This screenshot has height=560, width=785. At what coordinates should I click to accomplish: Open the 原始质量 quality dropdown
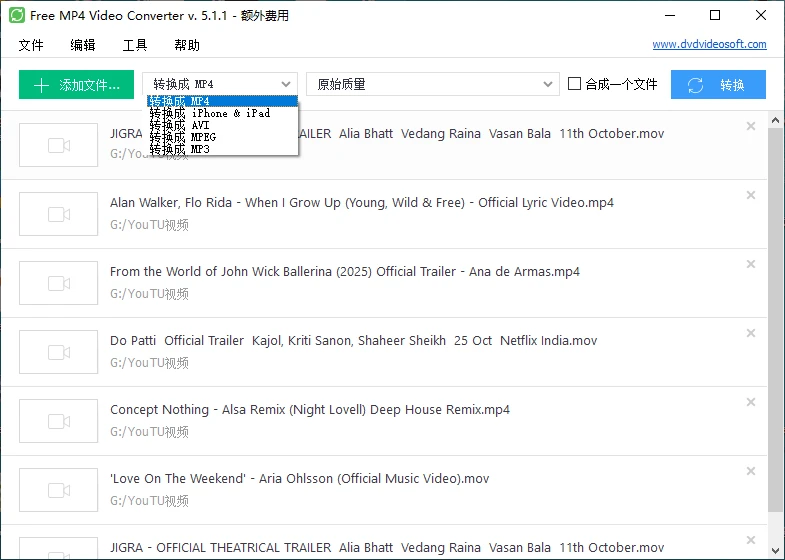click(433, 84)
